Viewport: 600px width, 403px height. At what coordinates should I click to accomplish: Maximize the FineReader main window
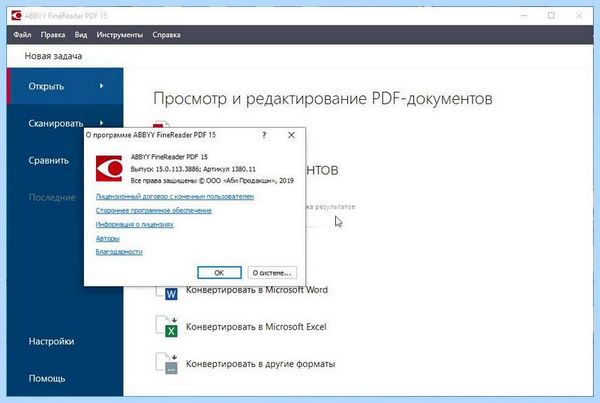[551, 16]
